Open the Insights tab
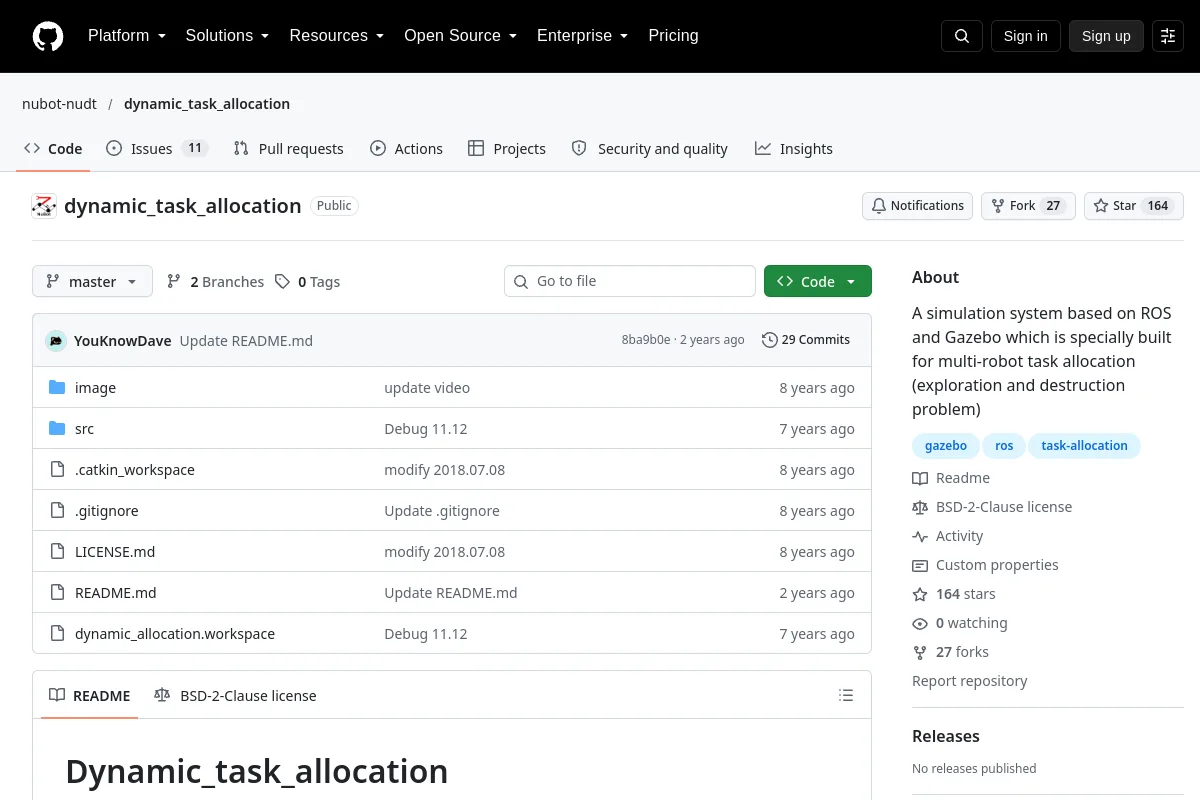Screen dimensions: 1200x800 (794, 148)
